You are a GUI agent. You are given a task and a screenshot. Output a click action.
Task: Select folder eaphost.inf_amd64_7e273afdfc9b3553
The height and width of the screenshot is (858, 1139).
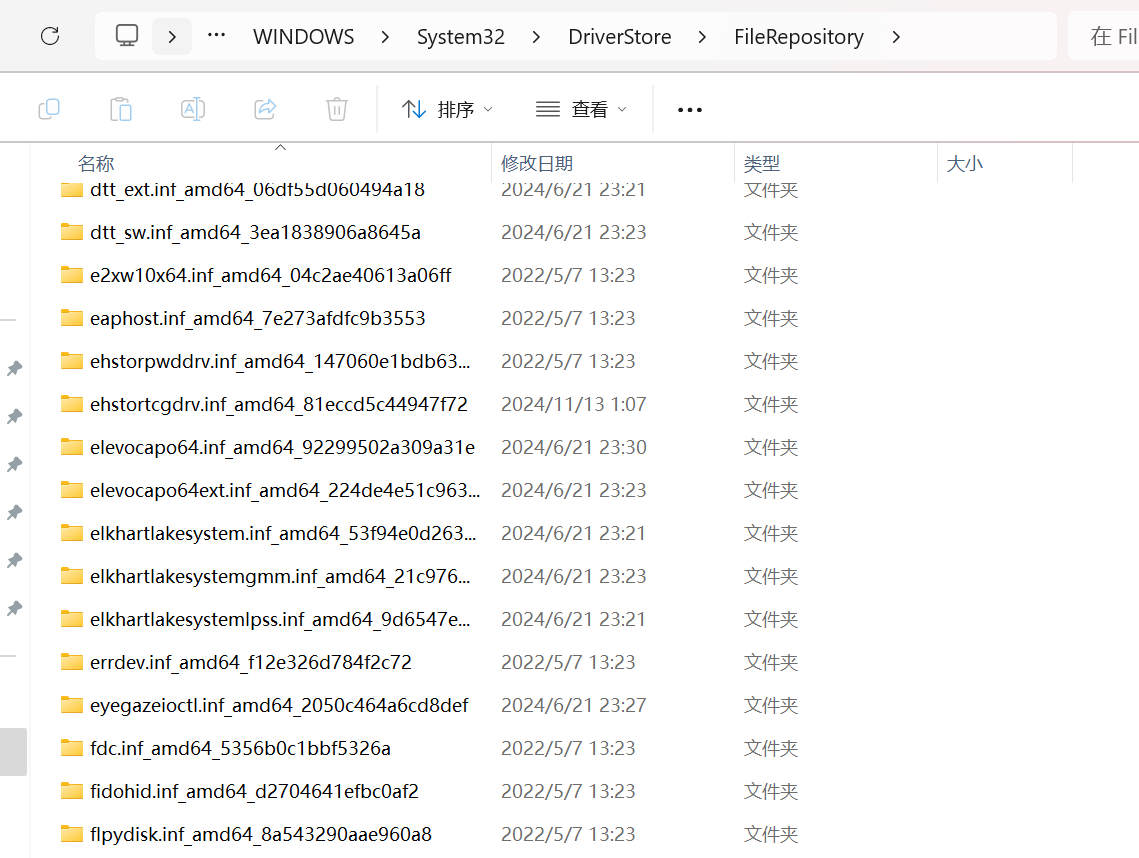(x=257, y=318)
